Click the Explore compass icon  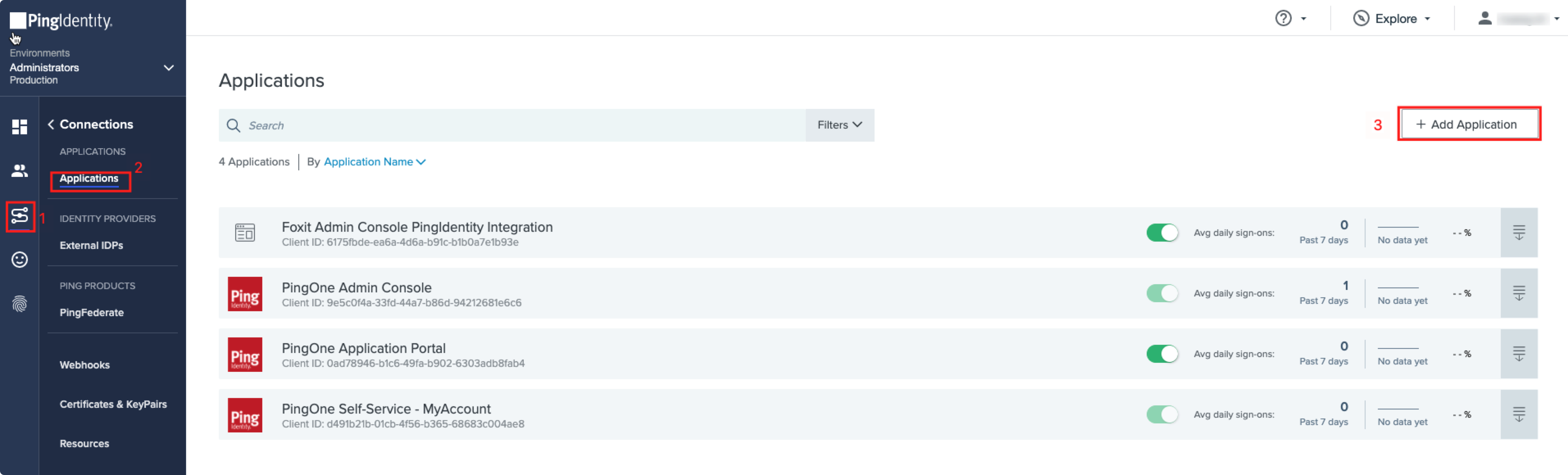1361,18
